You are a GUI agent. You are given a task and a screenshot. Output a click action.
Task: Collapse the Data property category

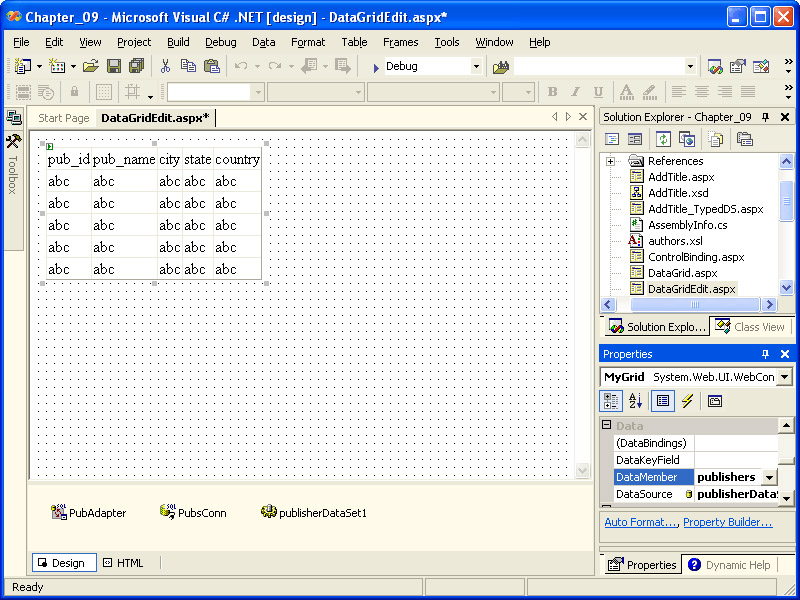coord(606,426)
